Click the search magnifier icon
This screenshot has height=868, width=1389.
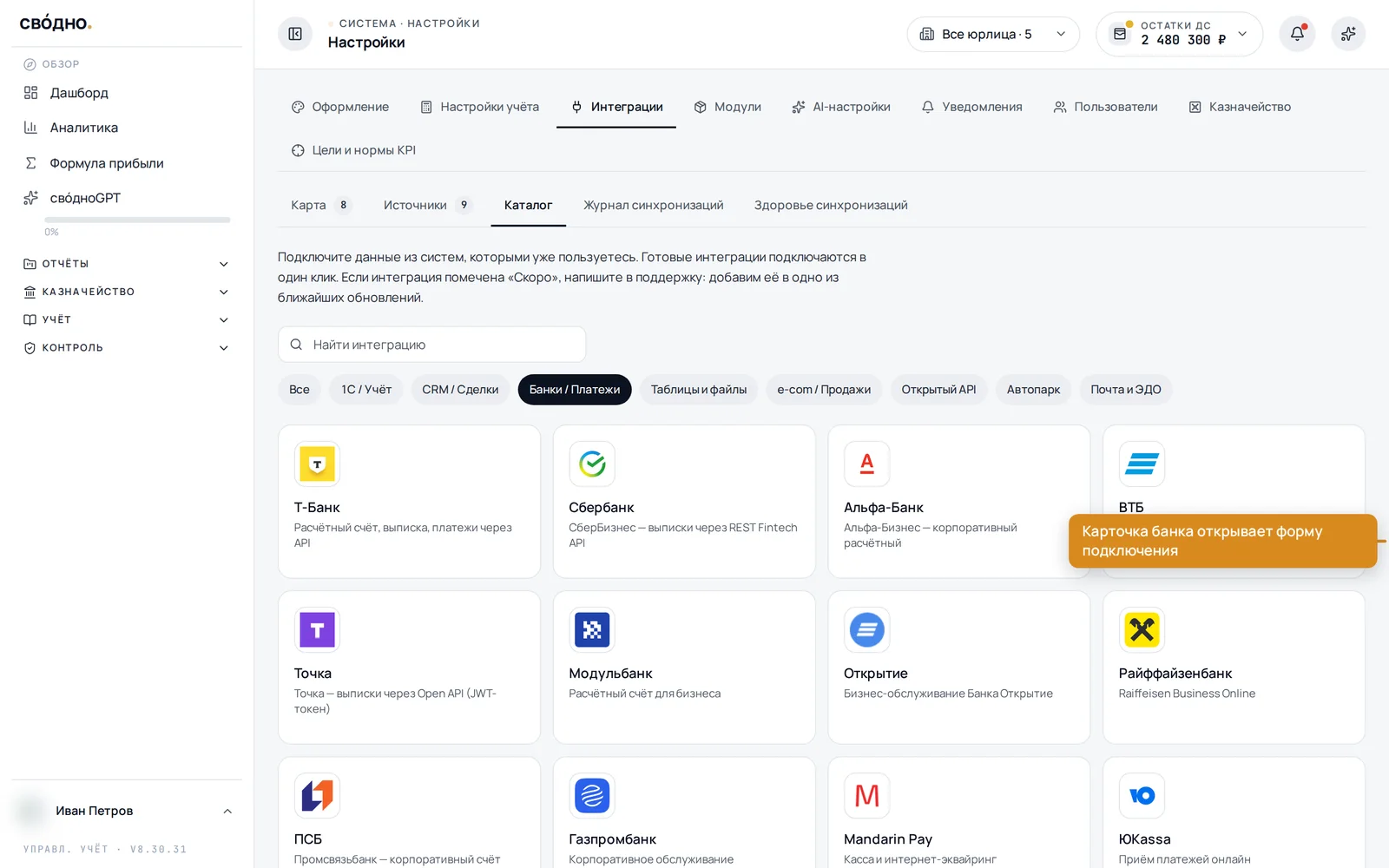tap(296, 345)
